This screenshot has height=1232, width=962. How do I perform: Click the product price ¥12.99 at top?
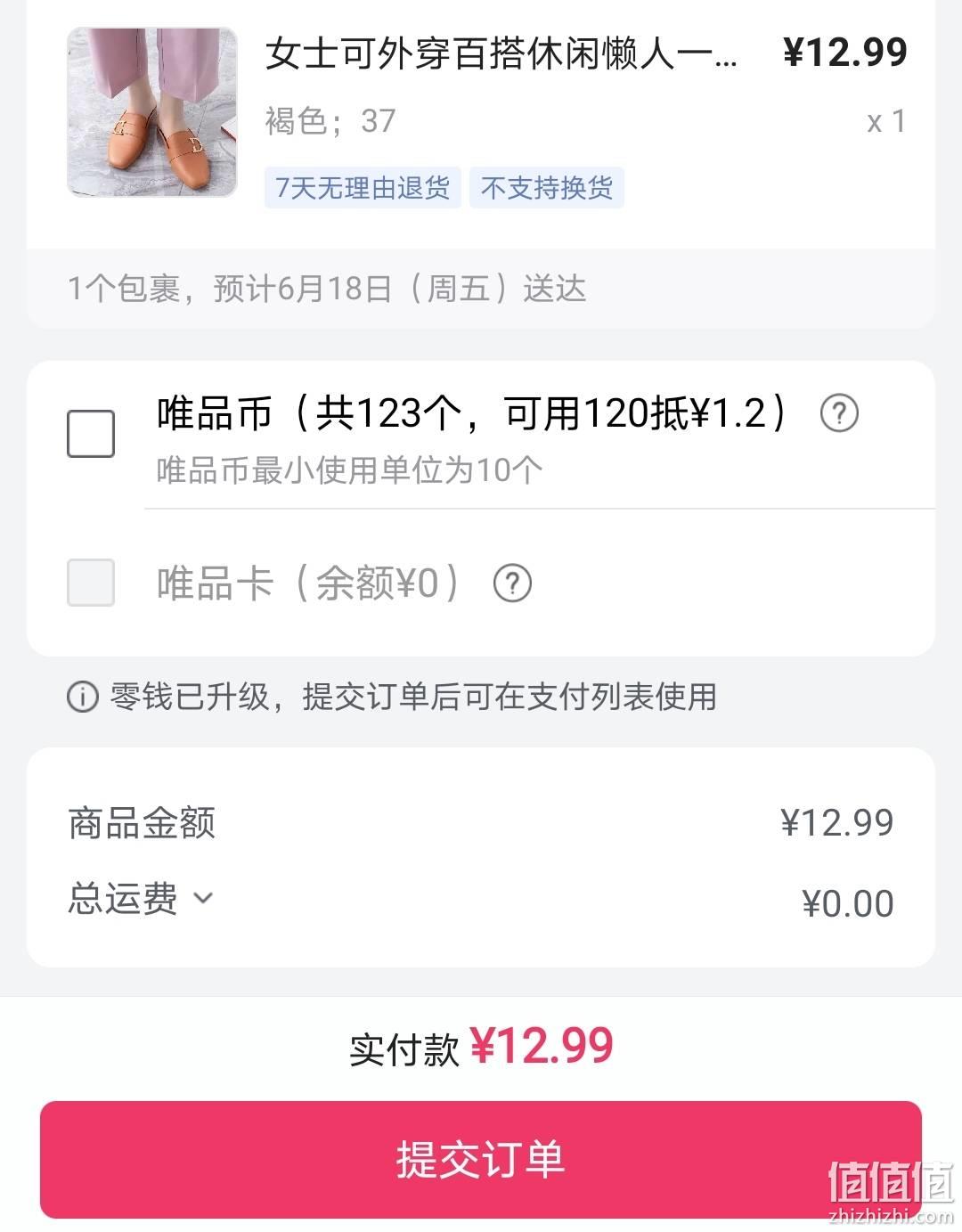click(845, 52)
